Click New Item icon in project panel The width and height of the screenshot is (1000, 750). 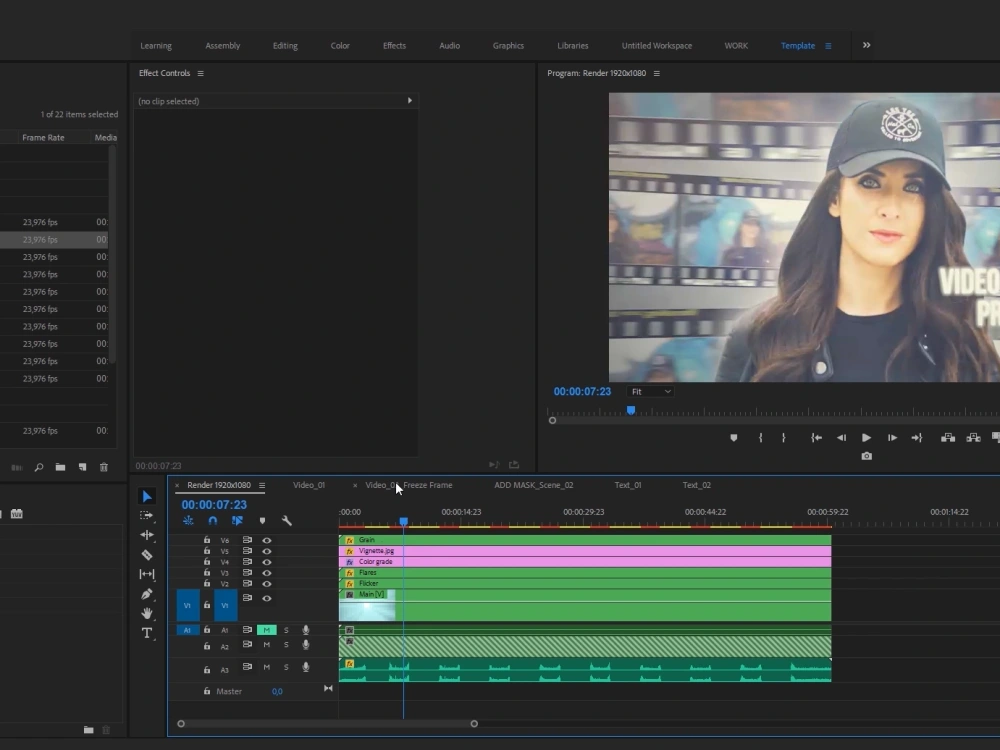click(82, 467)
